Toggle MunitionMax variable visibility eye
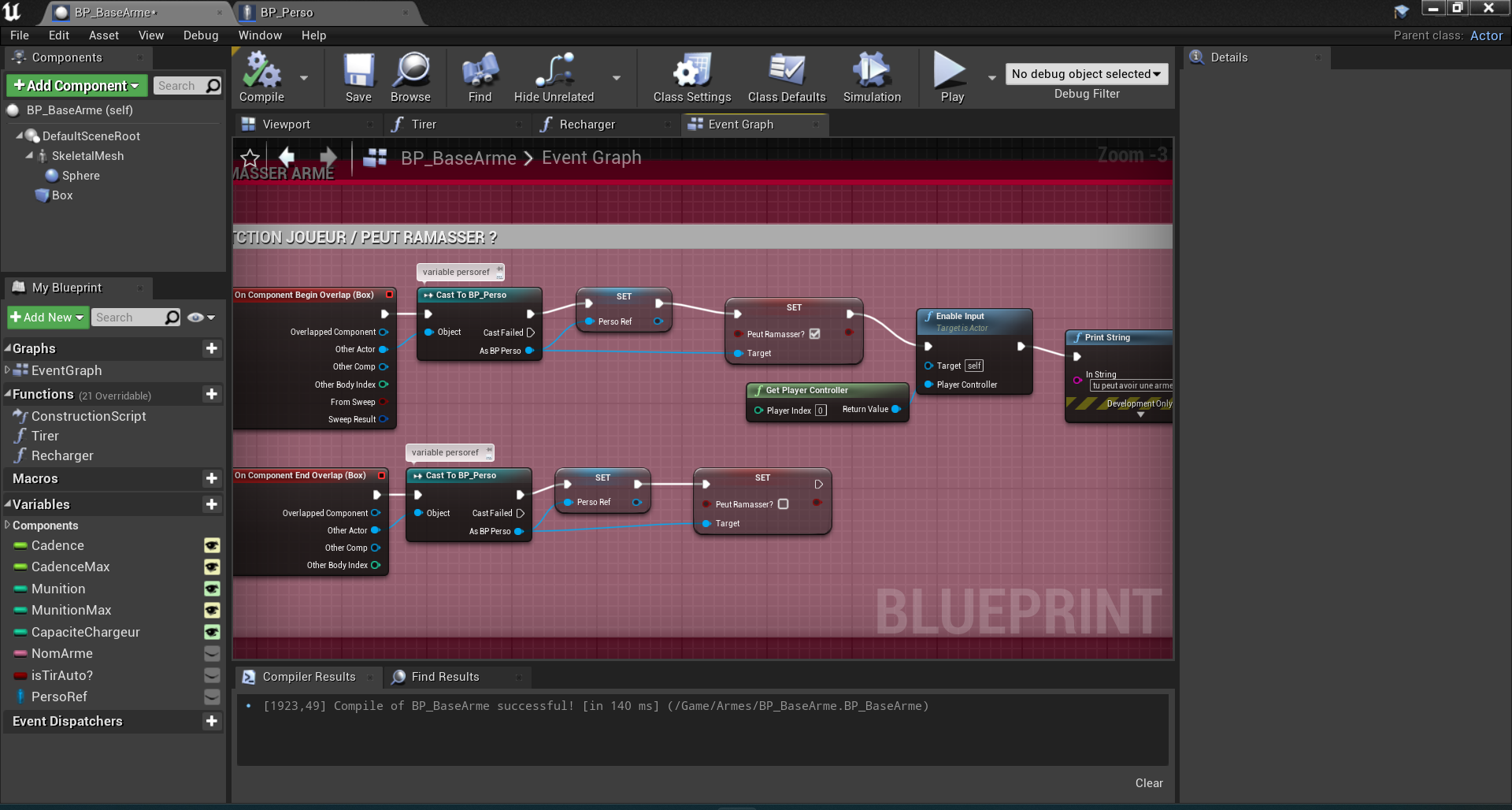 point(212,610)
